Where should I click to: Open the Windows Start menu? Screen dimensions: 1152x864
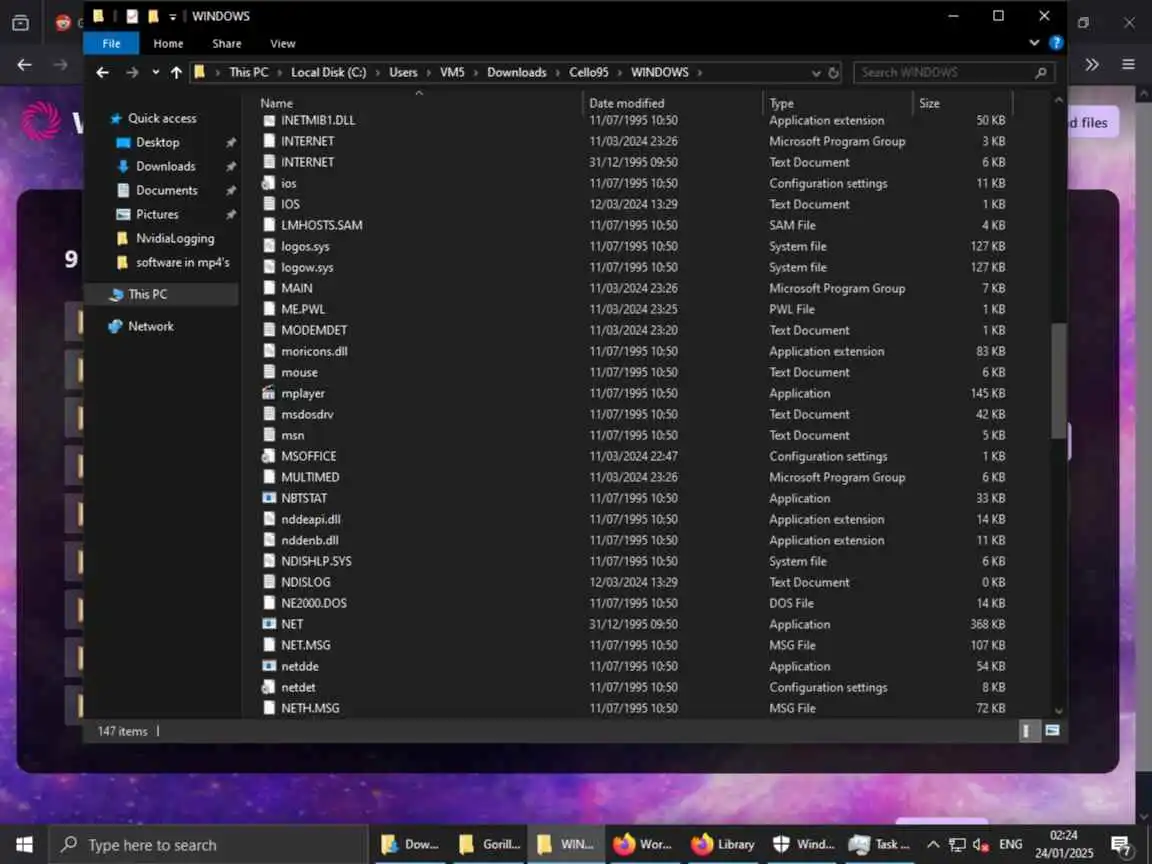[x=24, y=845]
